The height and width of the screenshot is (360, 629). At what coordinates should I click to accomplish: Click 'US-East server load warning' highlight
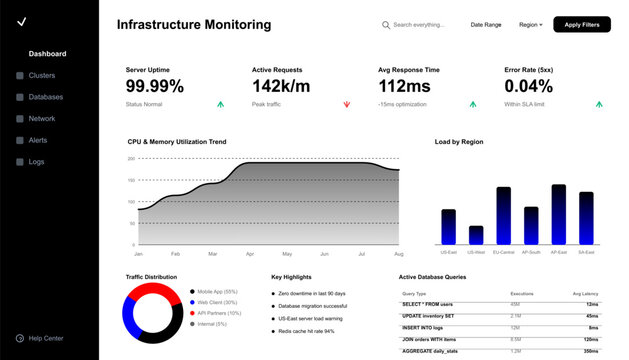click(x=310, y=319)
